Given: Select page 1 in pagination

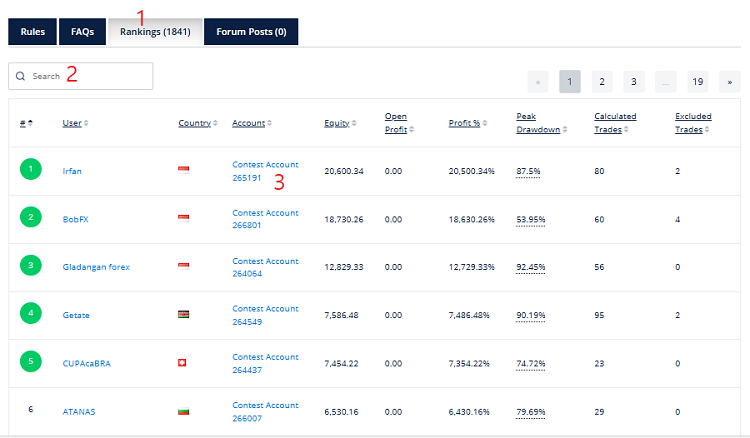Looking at the screenshot, I should point(570,82).
